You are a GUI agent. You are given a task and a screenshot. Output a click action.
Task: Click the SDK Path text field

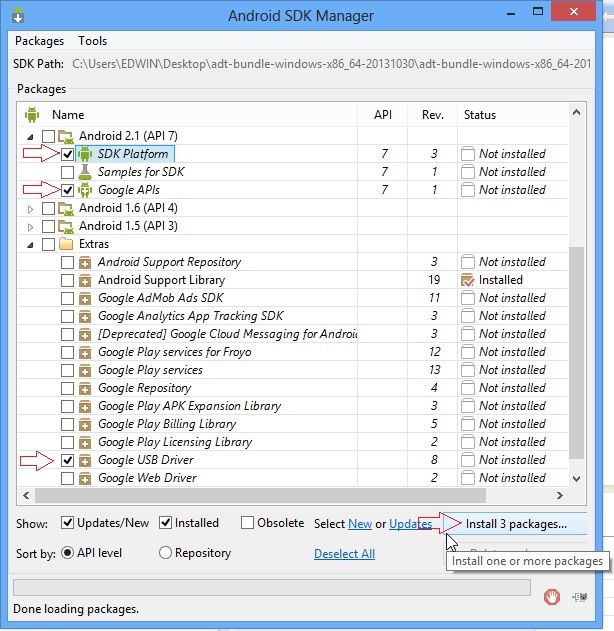pyautogui.click(x=332, y=64)
